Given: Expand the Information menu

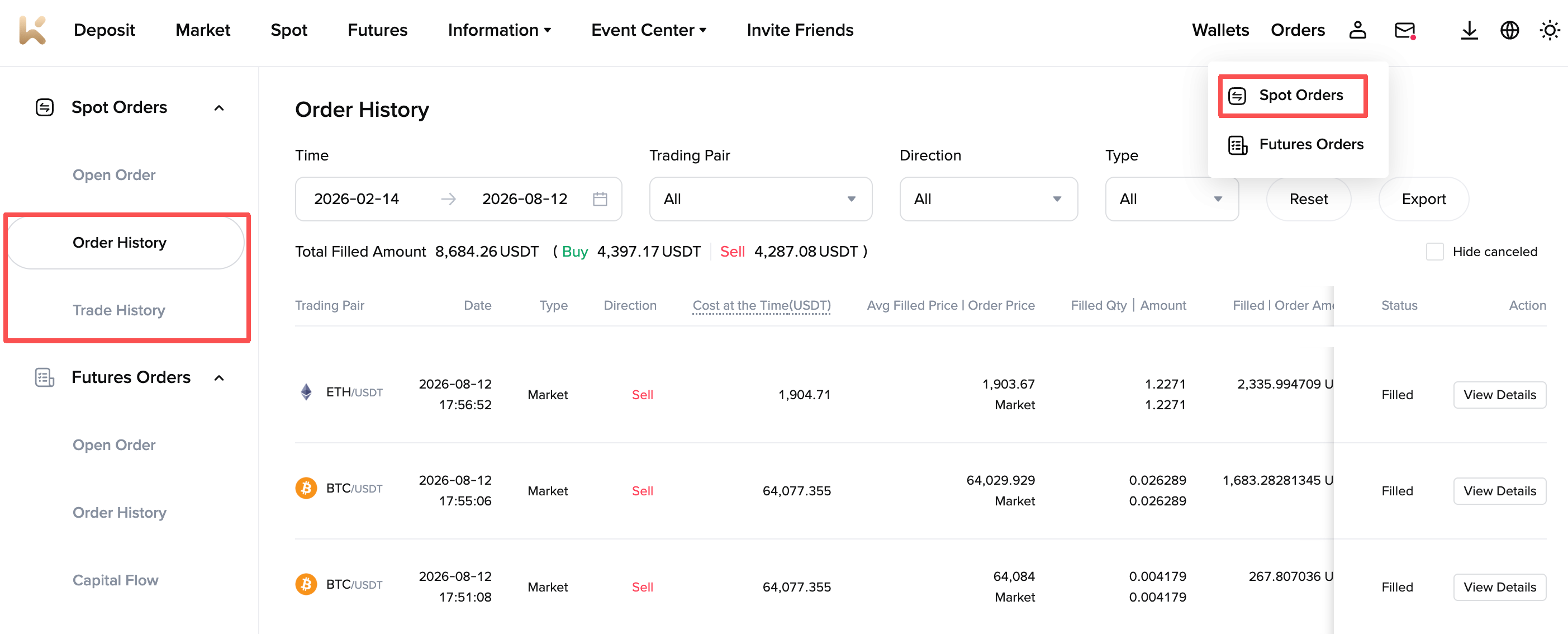Looking at the screenshot, I should [499, 30].
